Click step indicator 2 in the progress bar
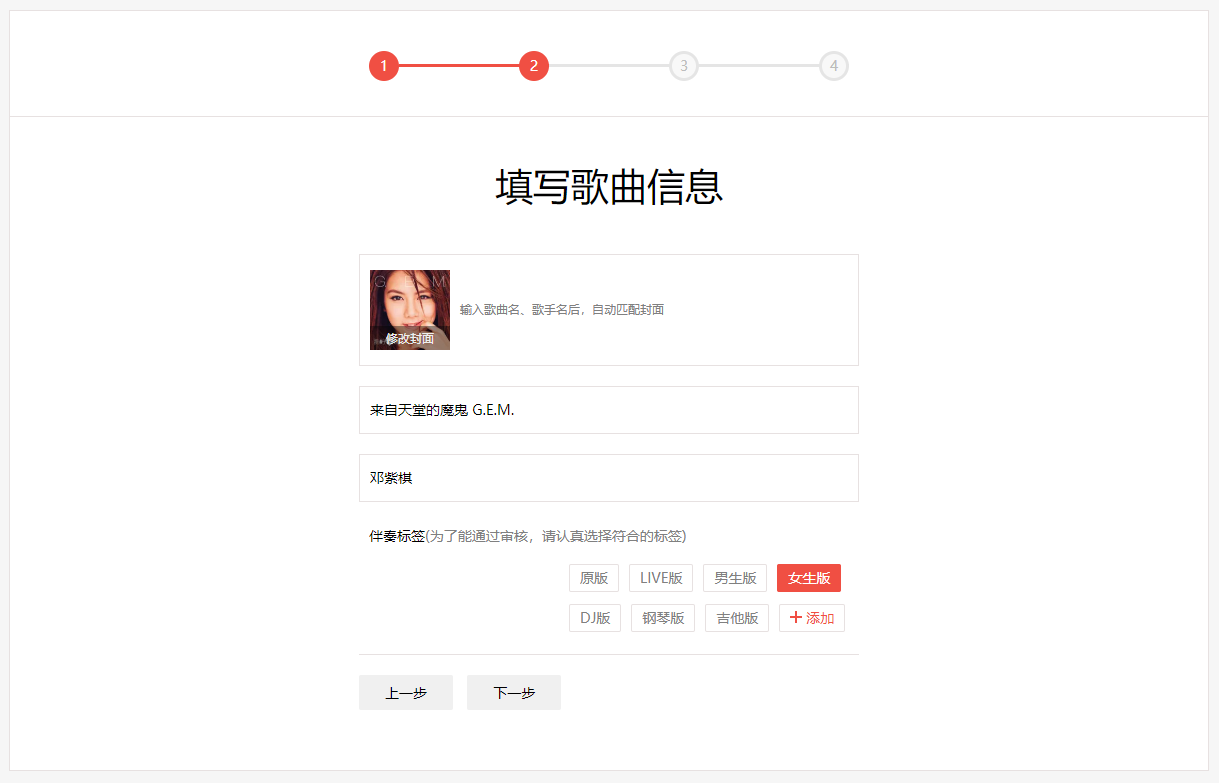The image size is (1219, 783). (534, 66)
